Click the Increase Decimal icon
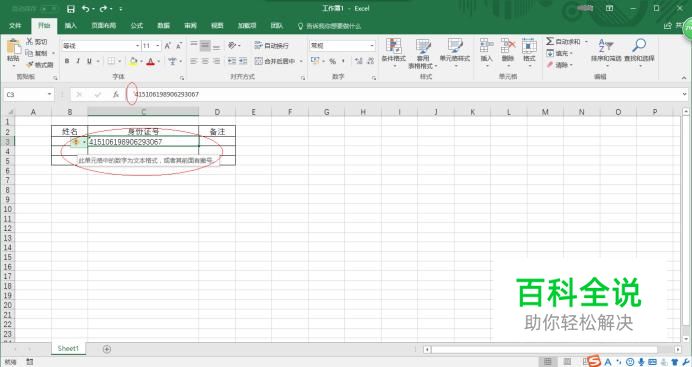The width and height of the screenshot is (692, 367). [x=359, y=61]
